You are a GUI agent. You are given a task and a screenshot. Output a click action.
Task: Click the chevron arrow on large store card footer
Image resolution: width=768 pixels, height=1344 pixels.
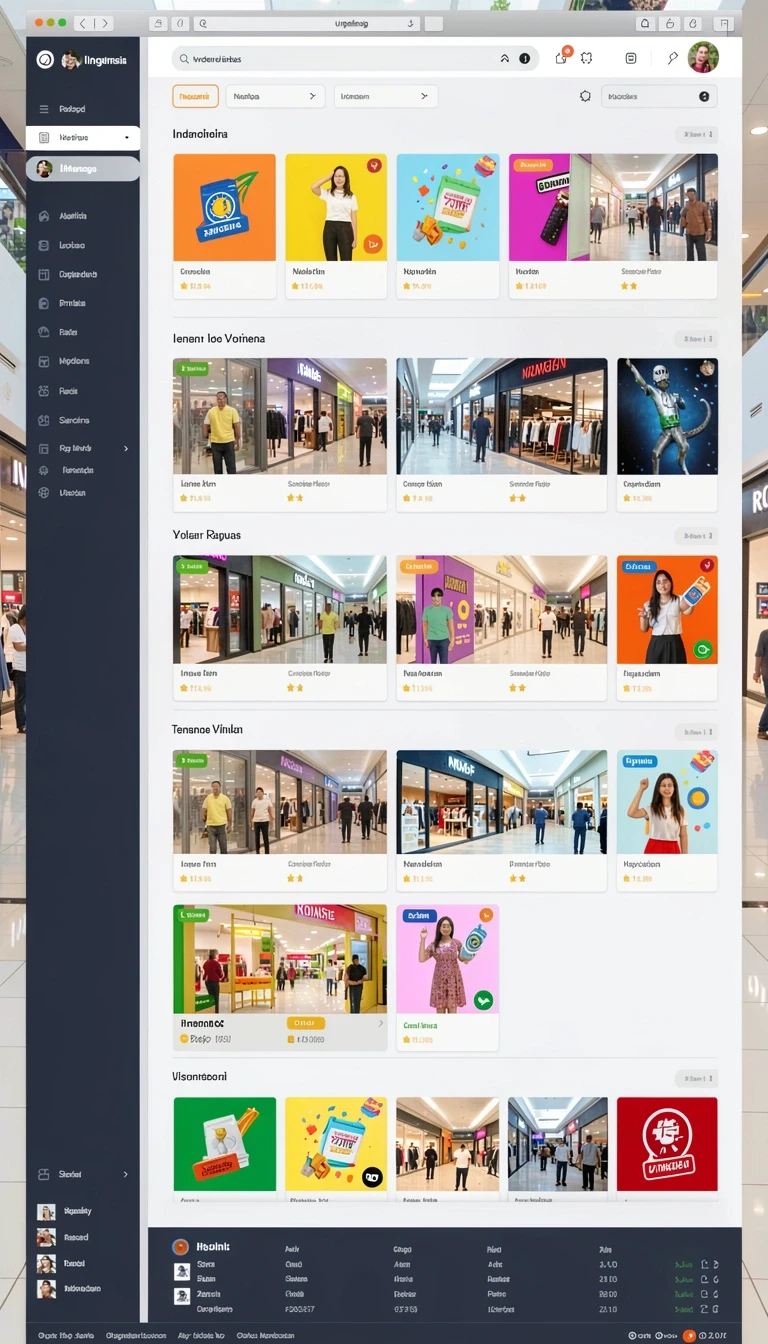pos(380,1023)
